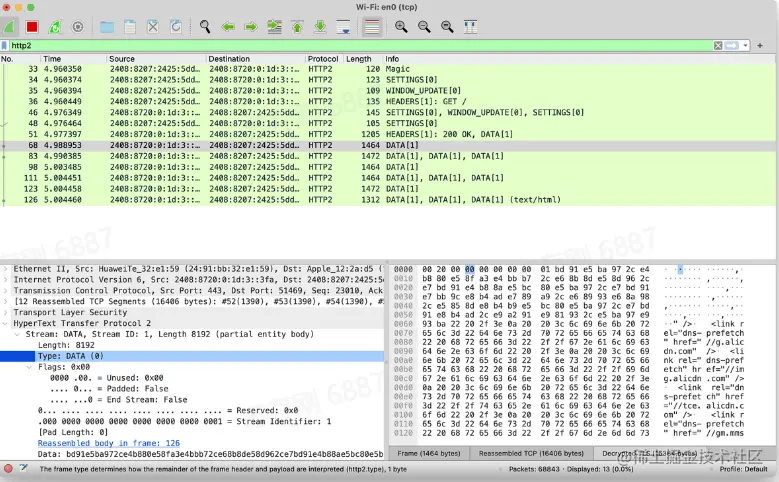The height and width of the screenshot is (482, 779).
Task: Click the Info column header
Action: coord(579,59)
